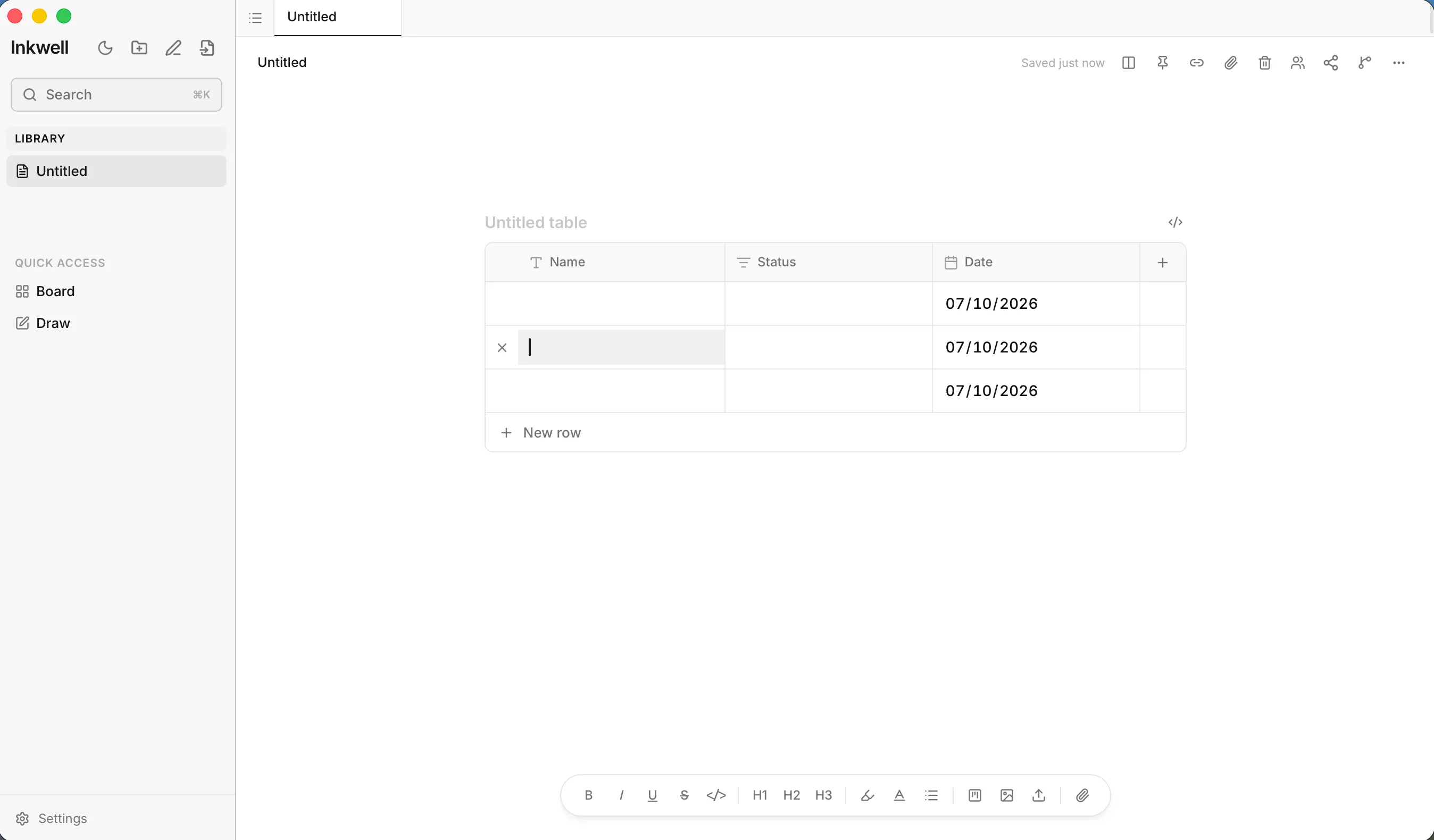Show table source code icon
Screen dimensions: 1434x840
point(1175,222)
